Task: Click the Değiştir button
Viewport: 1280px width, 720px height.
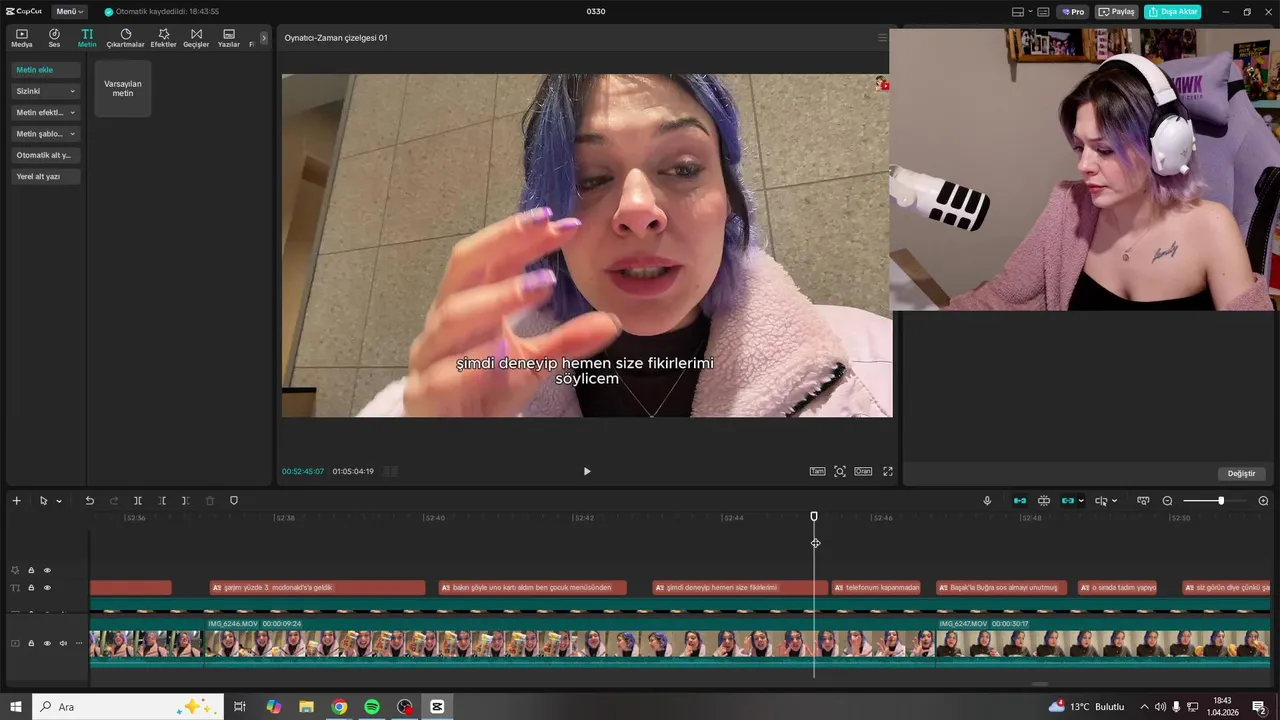Action: [x=1241, y=473]
